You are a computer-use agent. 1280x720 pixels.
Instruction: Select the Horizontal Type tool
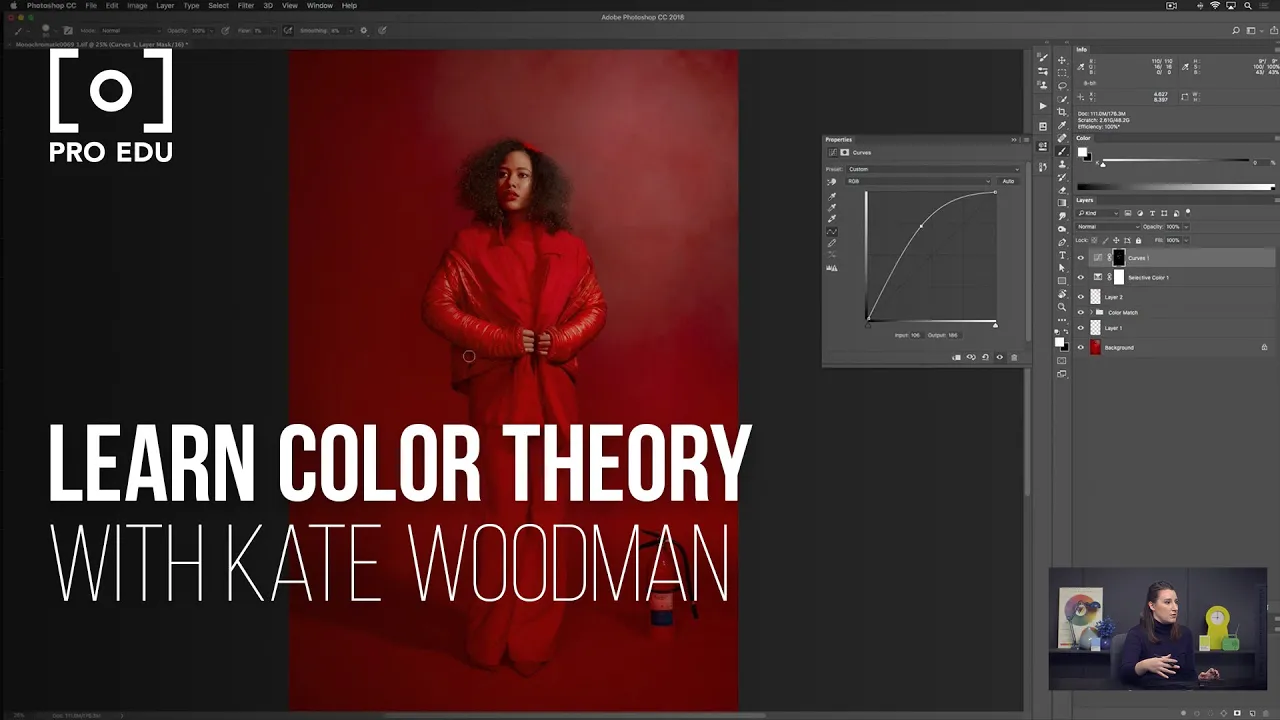point(1062,254)
